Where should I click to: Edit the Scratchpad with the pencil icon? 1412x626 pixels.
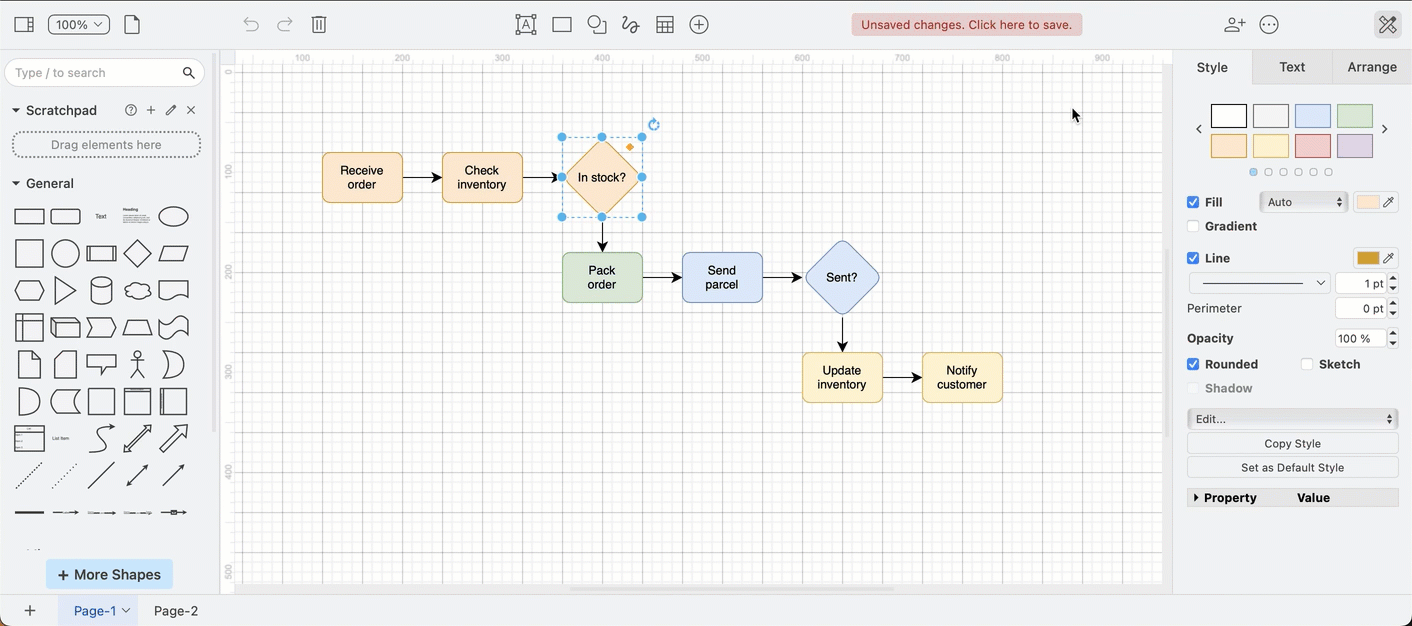pyautogui.click(x=170, y=110)
